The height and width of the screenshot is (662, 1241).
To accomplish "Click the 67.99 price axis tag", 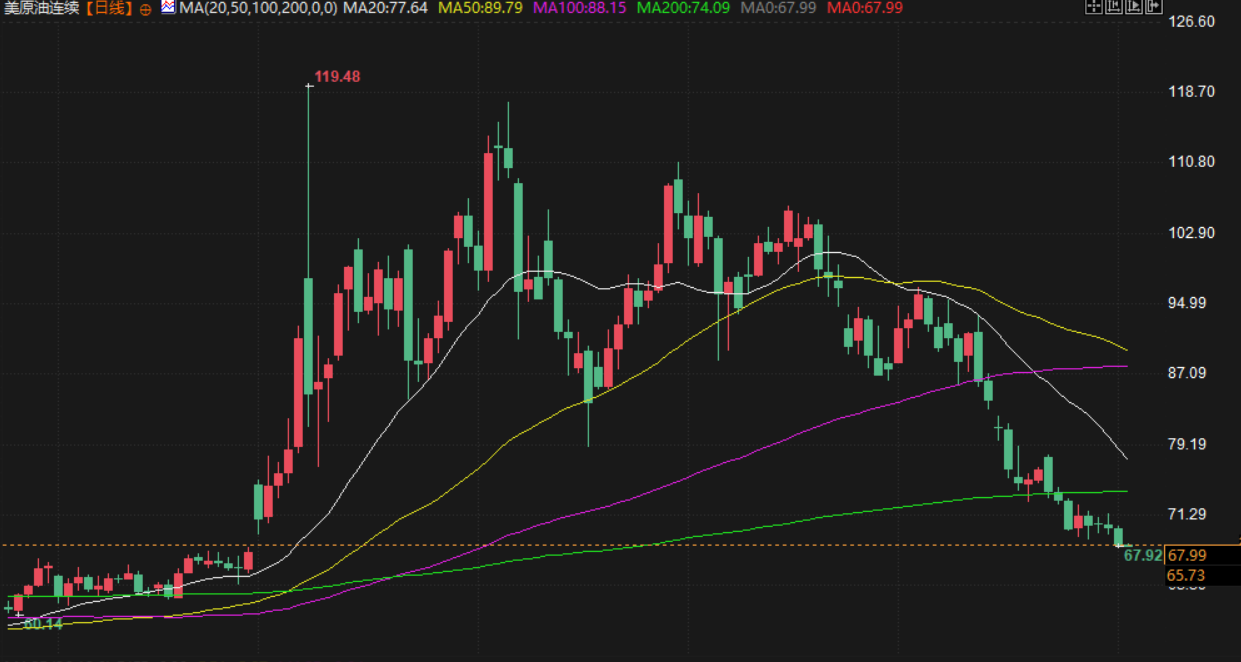I will [x=1187, y=555].
